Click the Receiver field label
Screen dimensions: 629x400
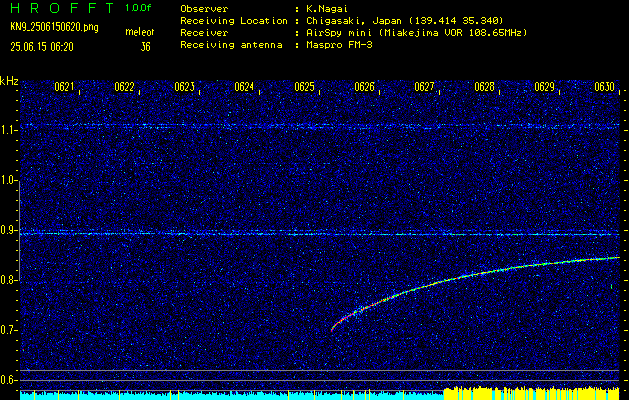[x=204, y=33]
